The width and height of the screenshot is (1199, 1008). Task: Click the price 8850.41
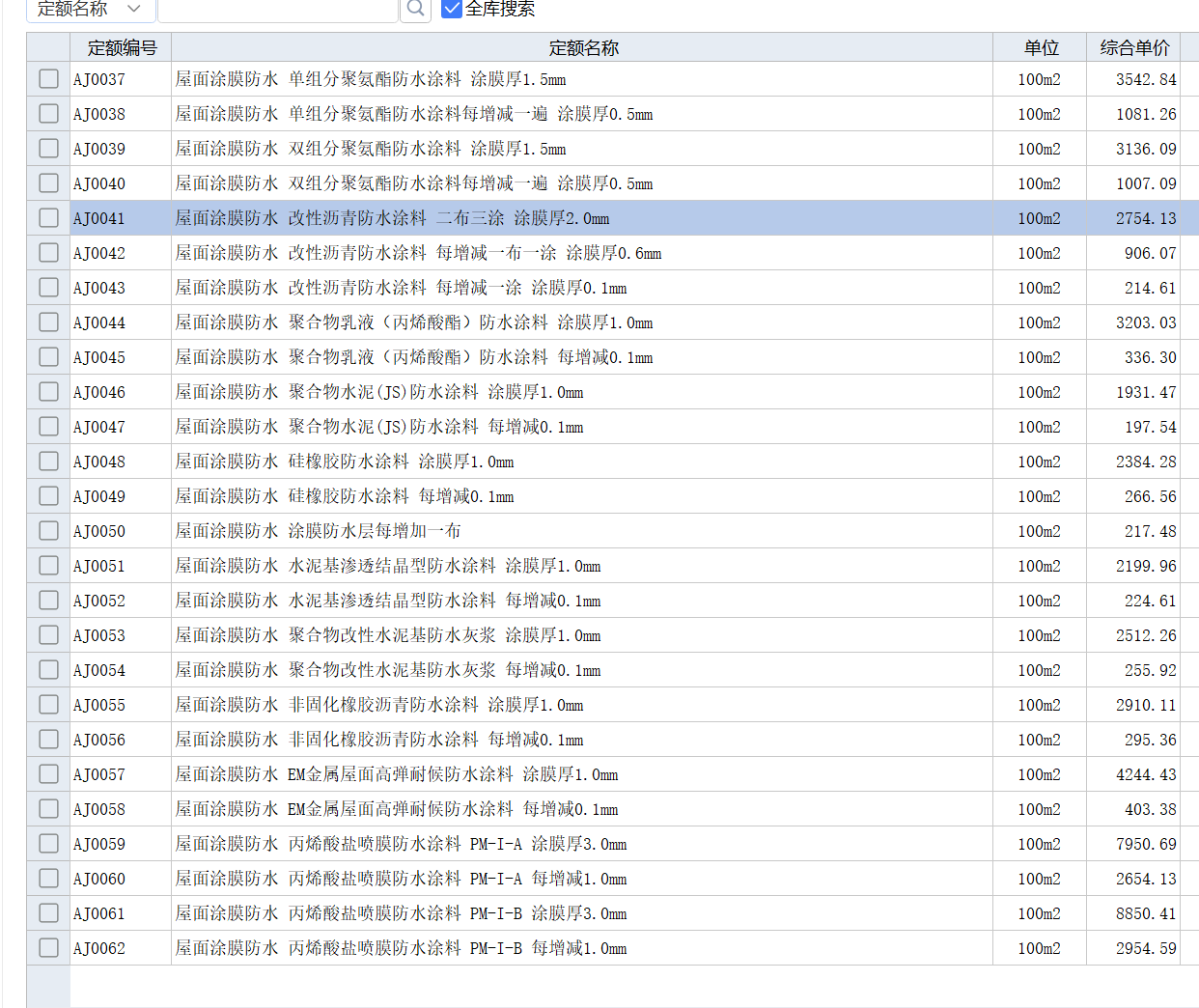tap(1146, 913)
